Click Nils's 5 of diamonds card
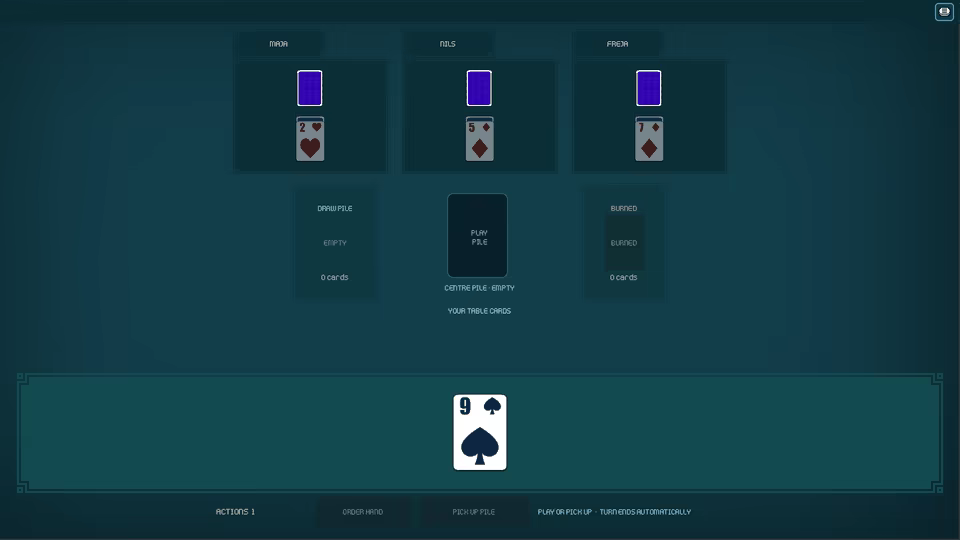 click(479, 139)
